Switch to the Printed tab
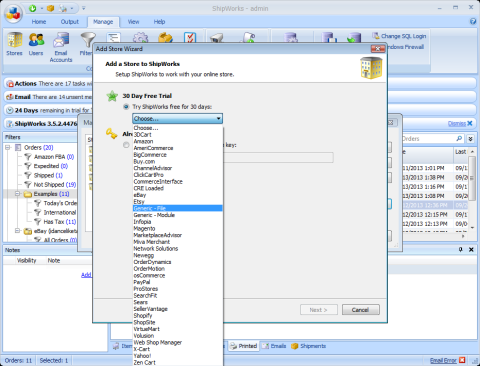This screenshot has width=480, height=366. pos(244,346)
